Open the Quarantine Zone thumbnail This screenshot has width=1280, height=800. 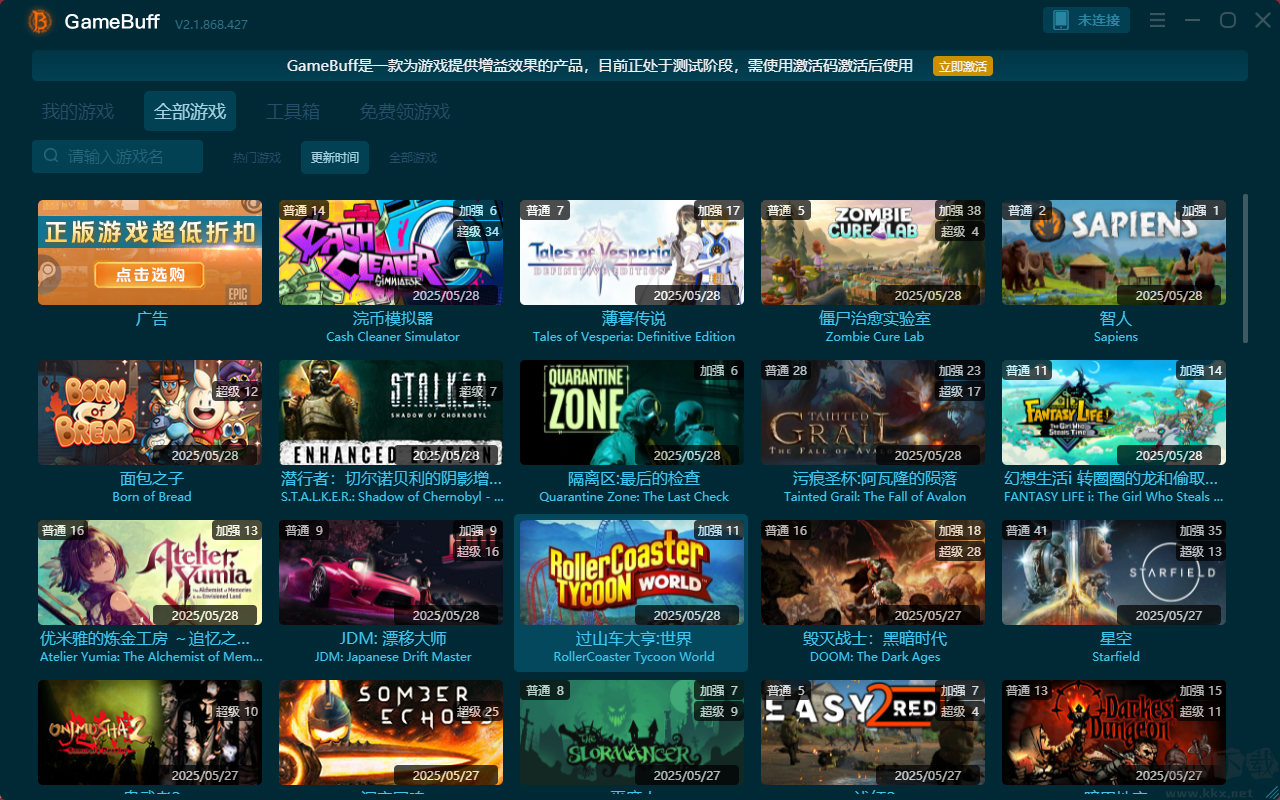(632, 412)
